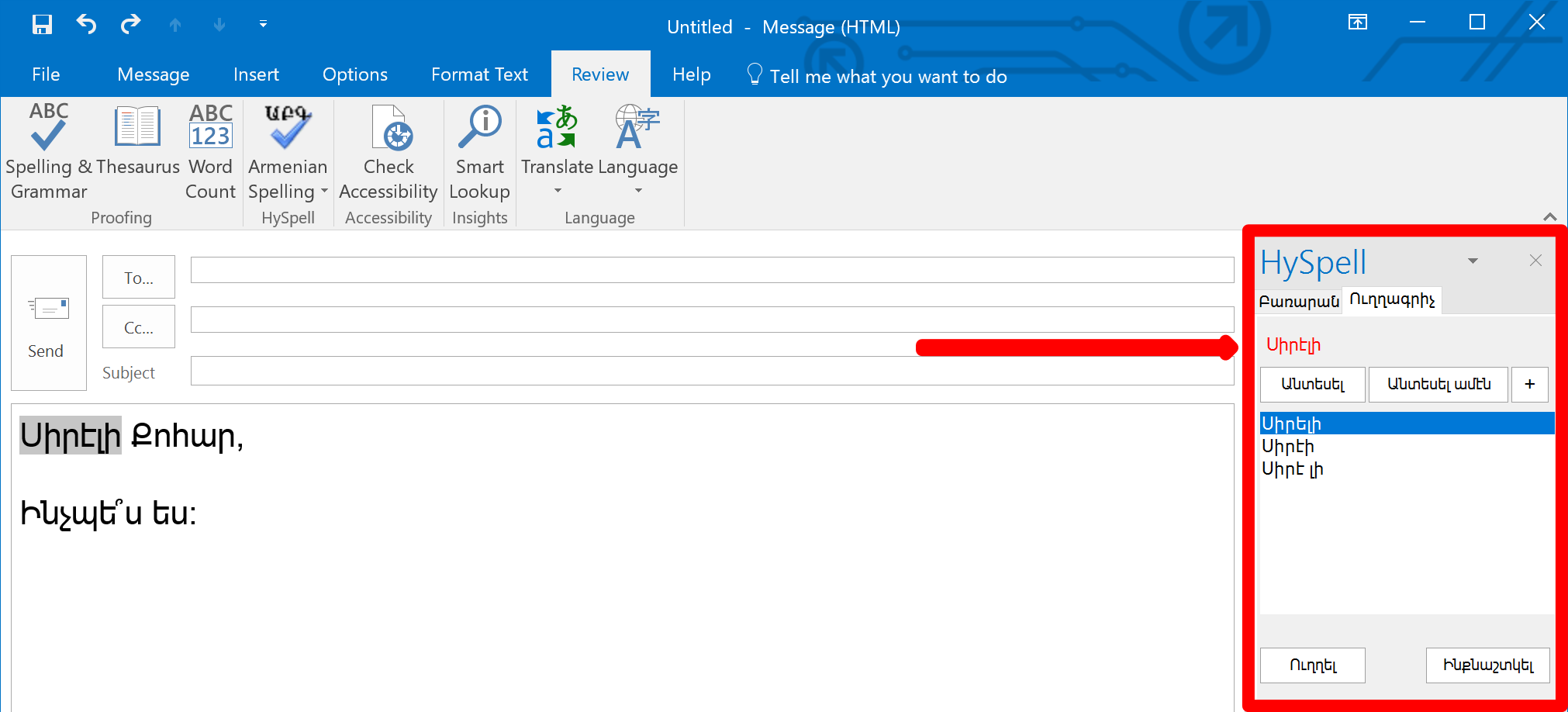Viewport: 1568px width, 712px height.
Task: Collapse the ribbon with the chevron
Action: 1549,216
